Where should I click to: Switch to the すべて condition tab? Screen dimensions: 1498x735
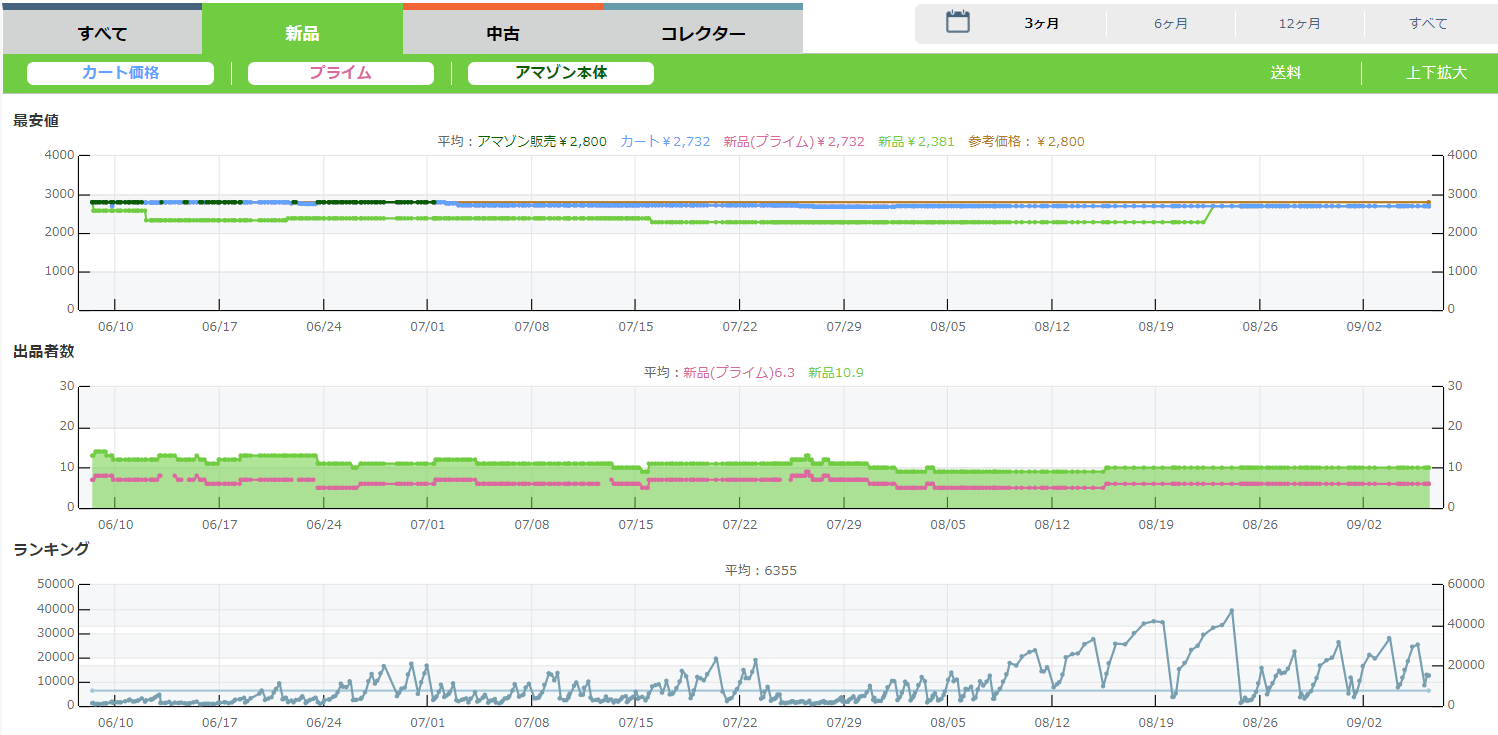[x=102, y=33]
